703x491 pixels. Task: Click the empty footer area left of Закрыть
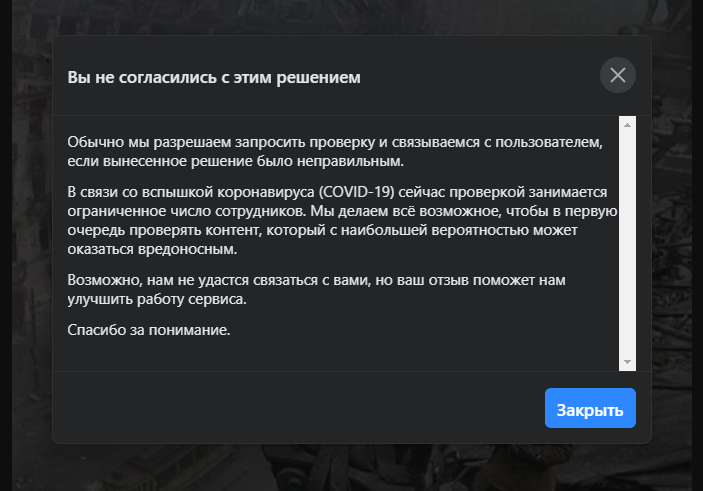(300, 409)
